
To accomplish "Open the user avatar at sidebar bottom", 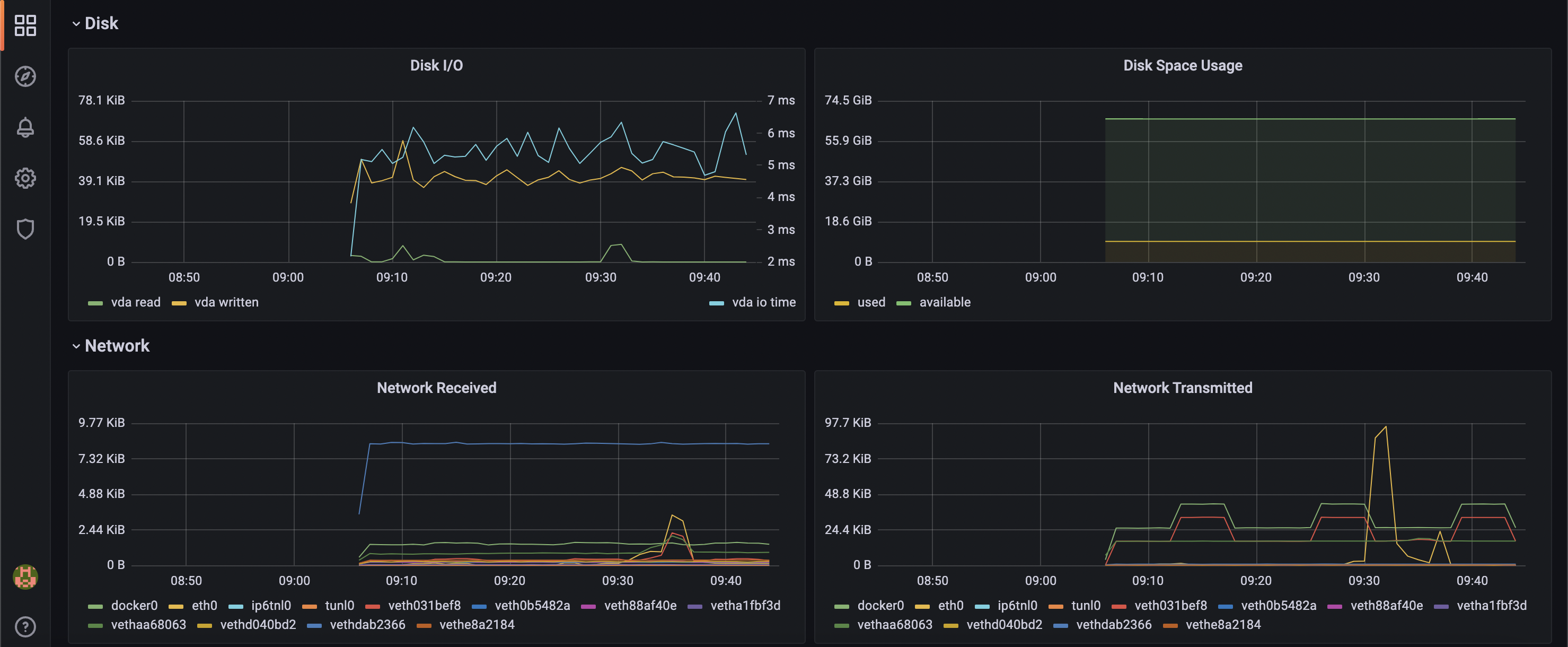I will pos(25,577).
